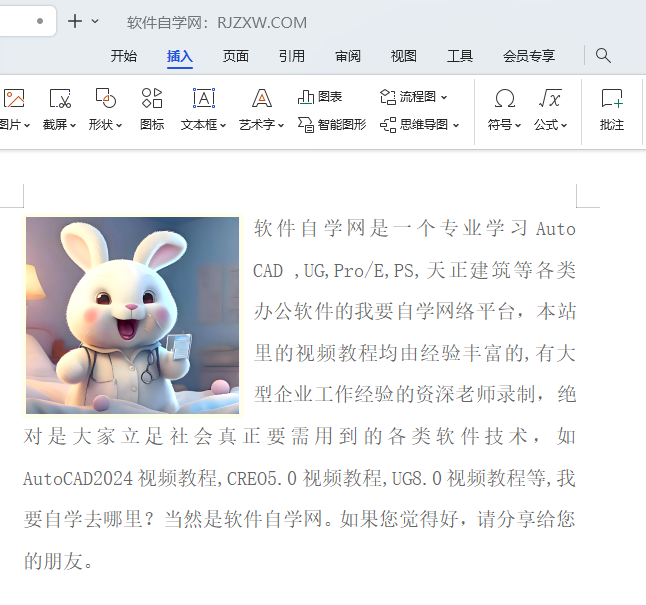The image size is (646, 605).
Task: Expand the 艺术字 dropdown arrow
Action: tap(281, 125)
